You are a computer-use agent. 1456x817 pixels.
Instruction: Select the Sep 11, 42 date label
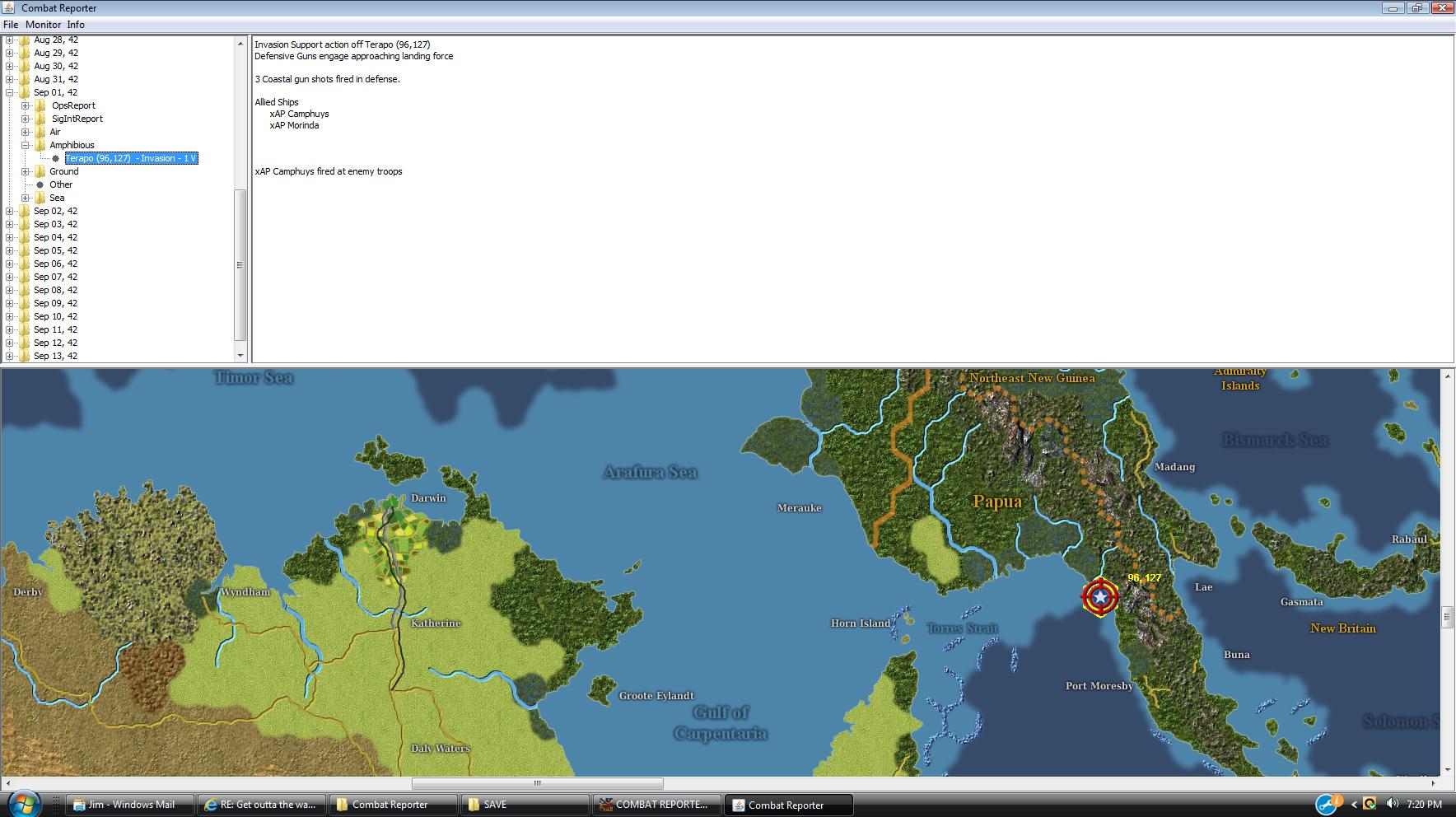pyautogui.click(x=55, y=329)
